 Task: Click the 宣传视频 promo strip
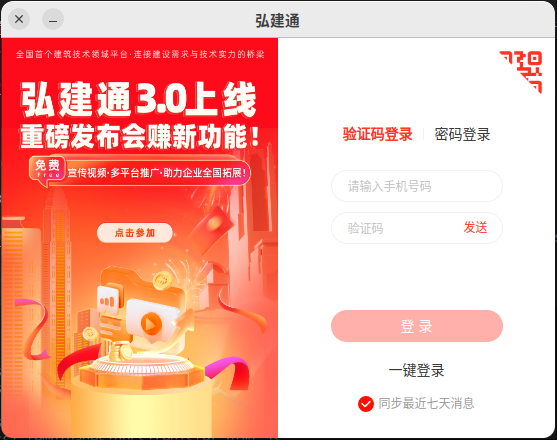(x=157, y=173)
